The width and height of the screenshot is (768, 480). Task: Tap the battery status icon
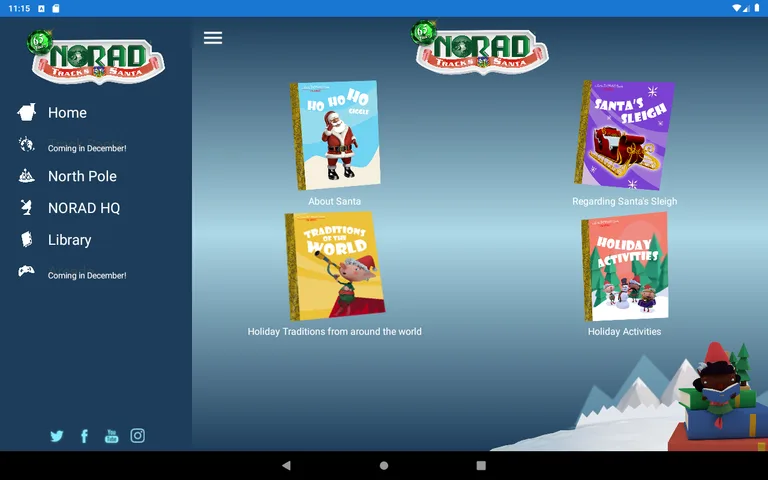tap(757, 8)
